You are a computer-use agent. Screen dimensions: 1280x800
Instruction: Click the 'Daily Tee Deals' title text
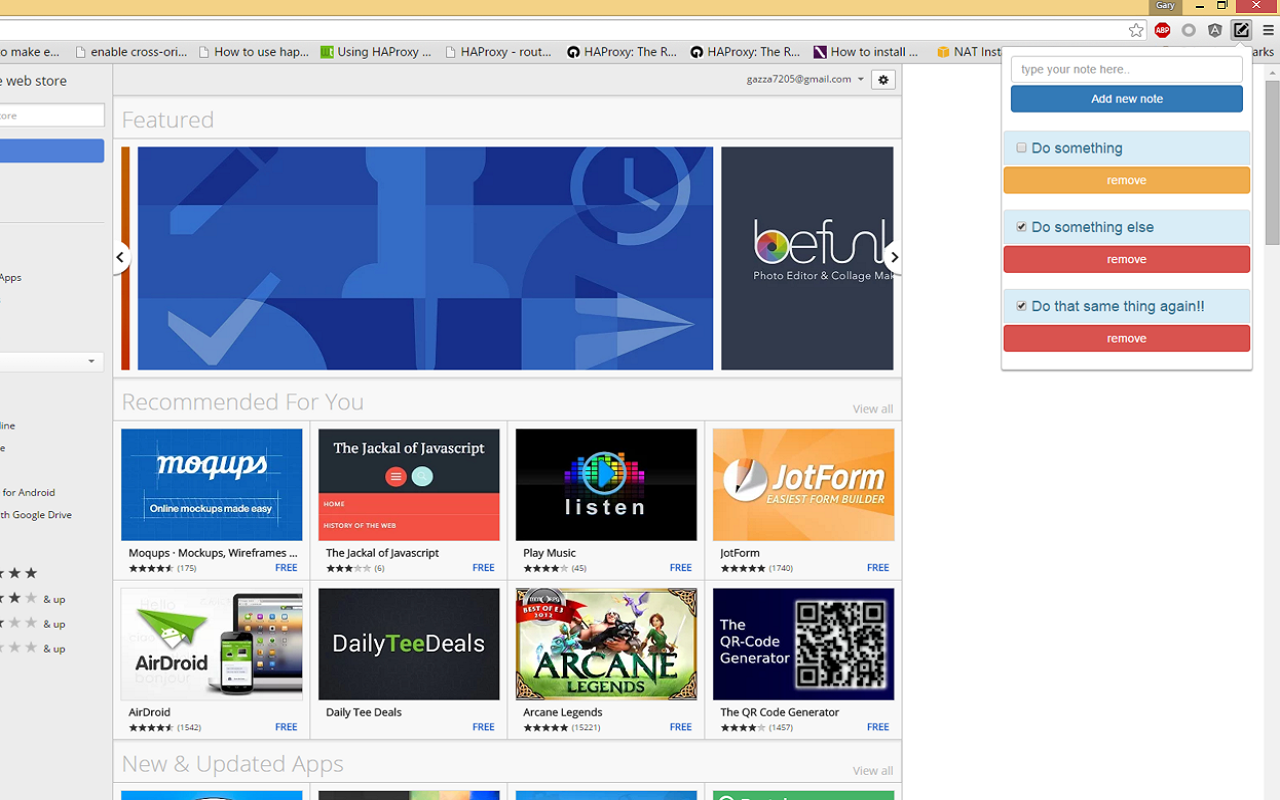click(x=364, y=712)
